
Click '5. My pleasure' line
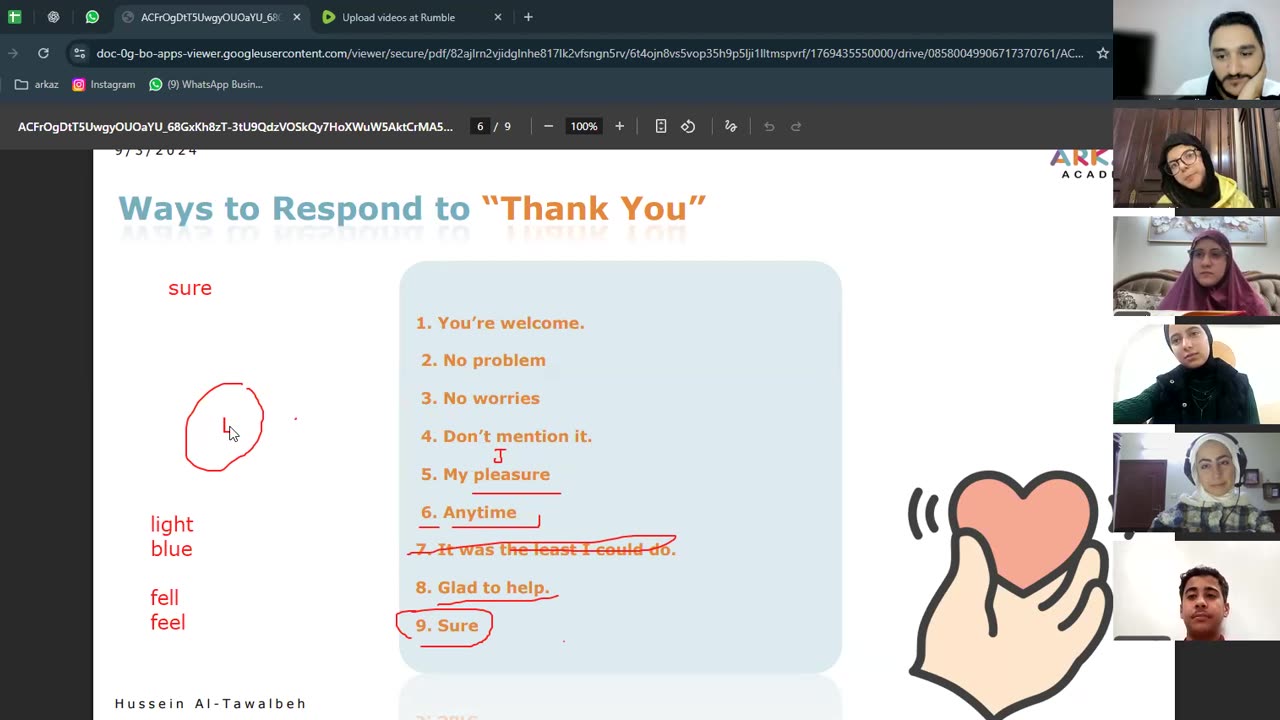click(485, 474)
